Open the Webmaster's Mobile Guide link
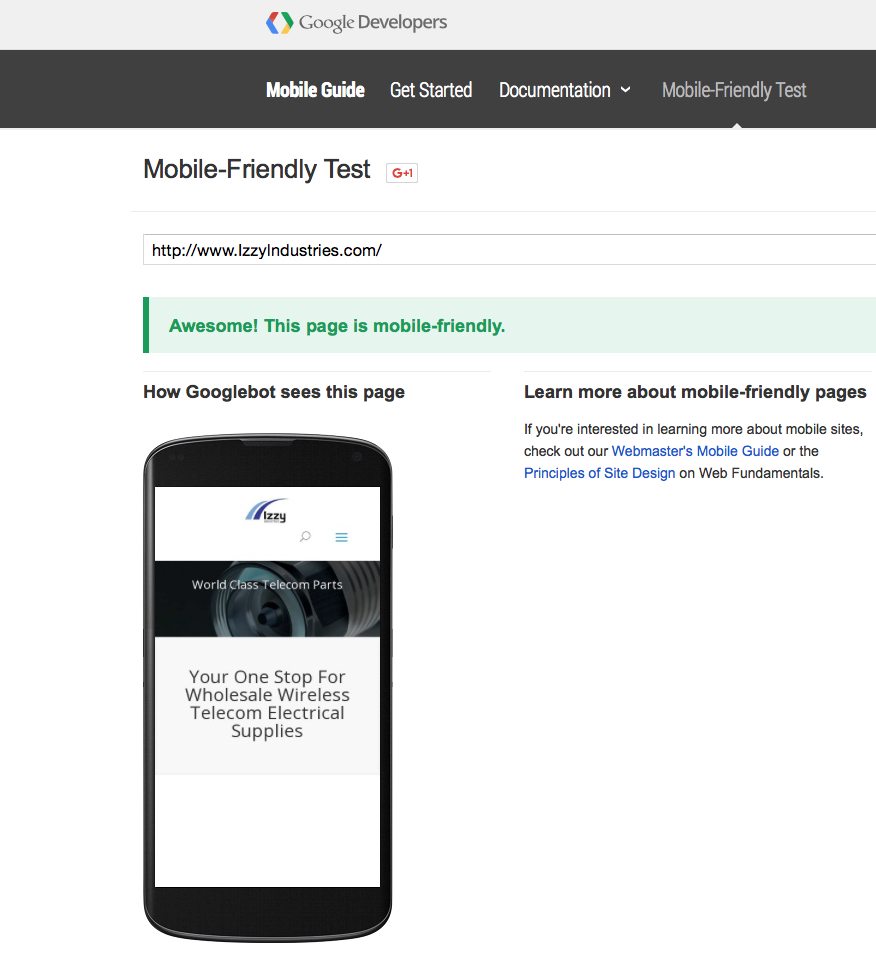 [x=695, y=451]
